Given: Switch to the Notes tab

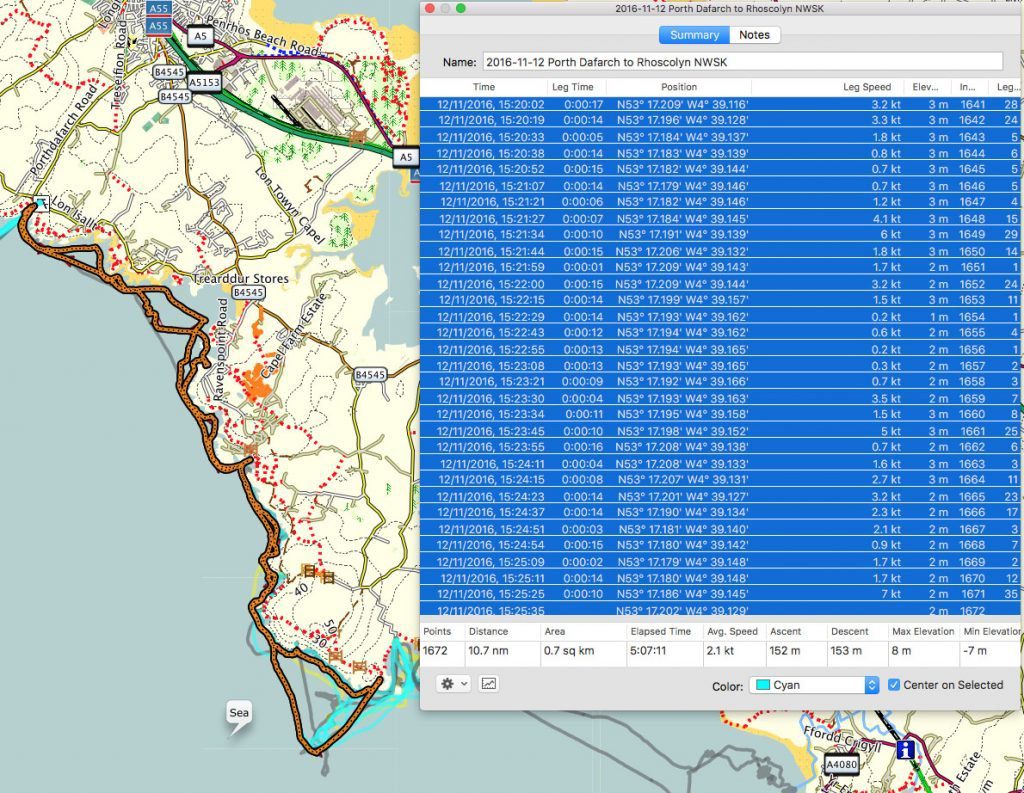Looking at the screenshot, I should (755, 35).
